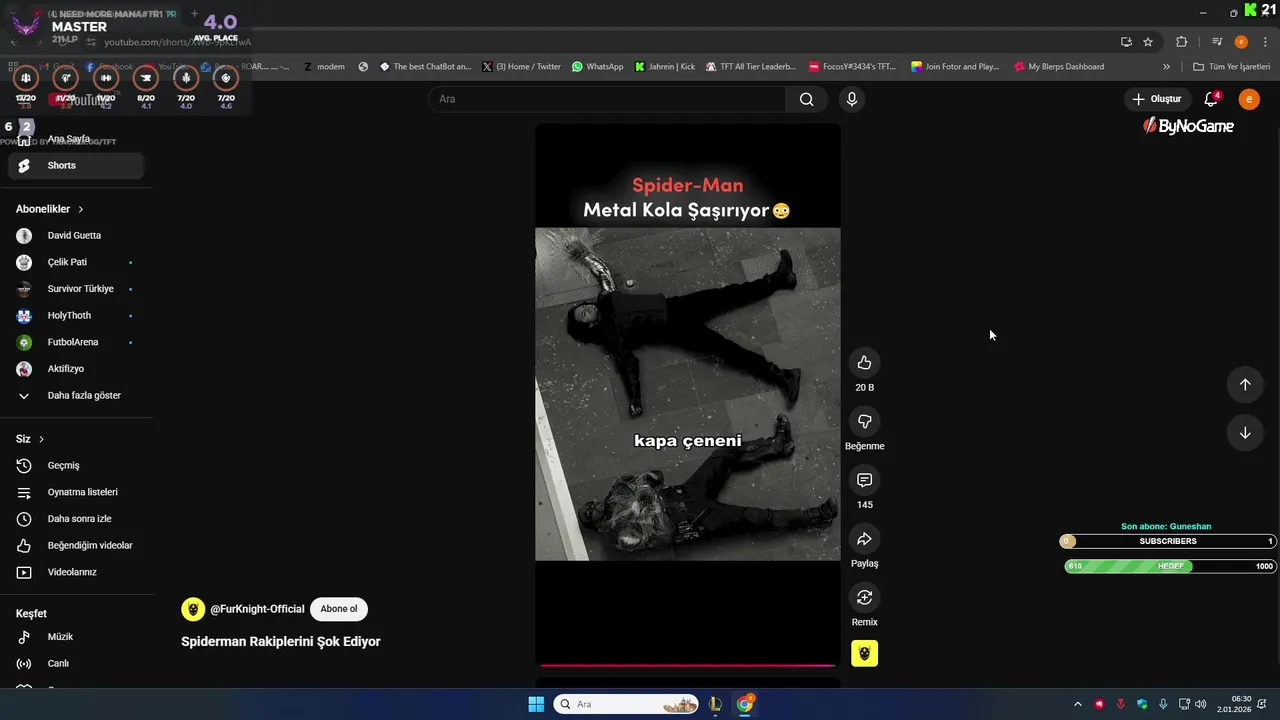
Task: Open the My Blerps Dashboard bookmark
Action: tap(1059, 67)
